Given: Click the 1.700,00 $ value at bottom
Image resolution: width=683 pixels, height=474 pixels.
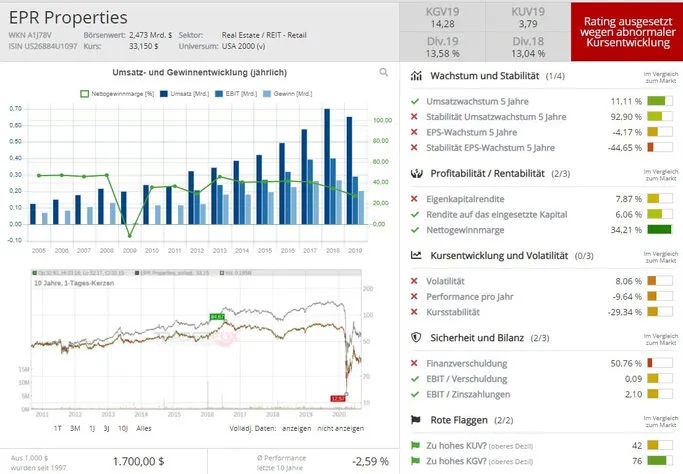Looking at the screenshot, I should 139,461.
